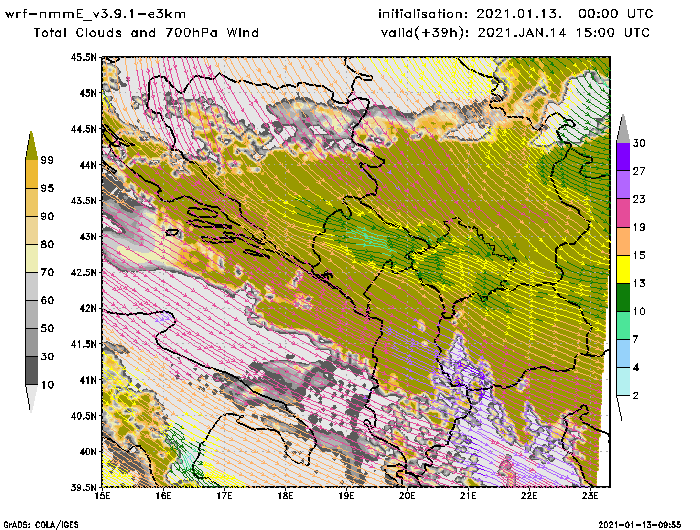Click the '99' value on cloud legend
Viewport: 700px width, 530px height.
(47, 160)
